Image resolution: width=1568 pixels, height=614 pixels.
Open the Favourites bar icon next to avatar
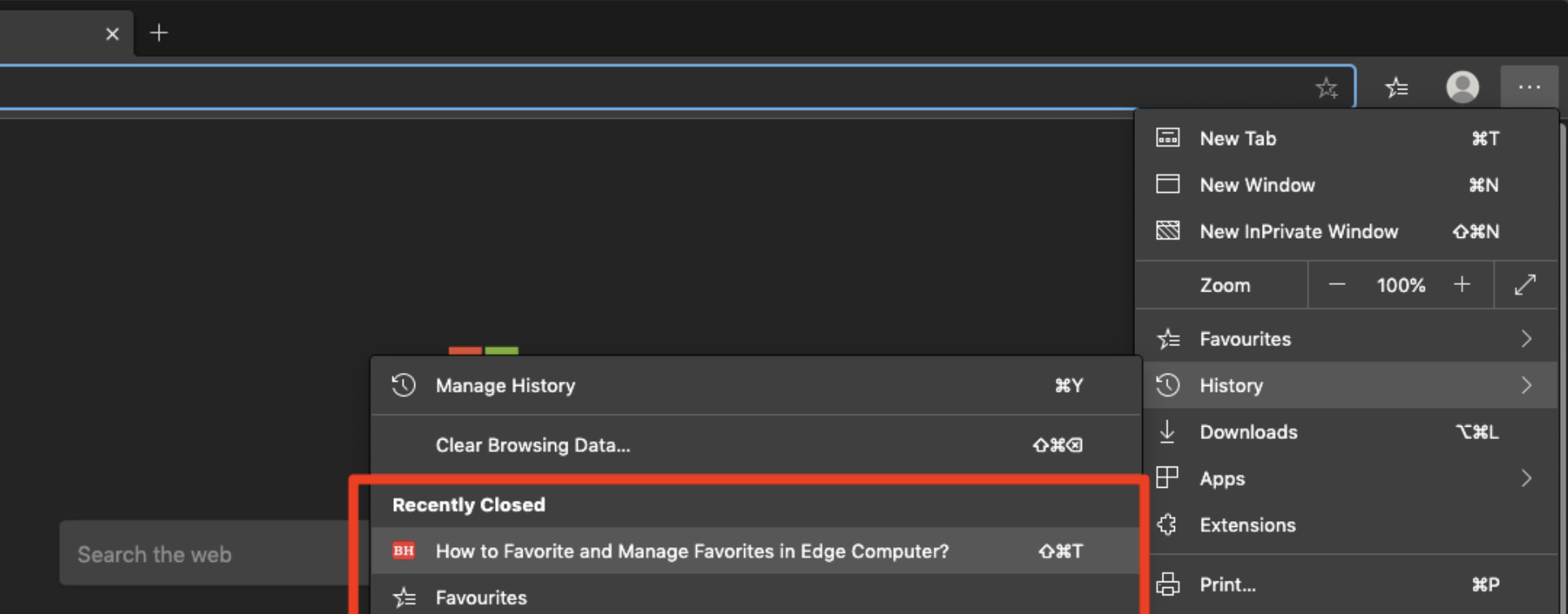(1397, 87)
